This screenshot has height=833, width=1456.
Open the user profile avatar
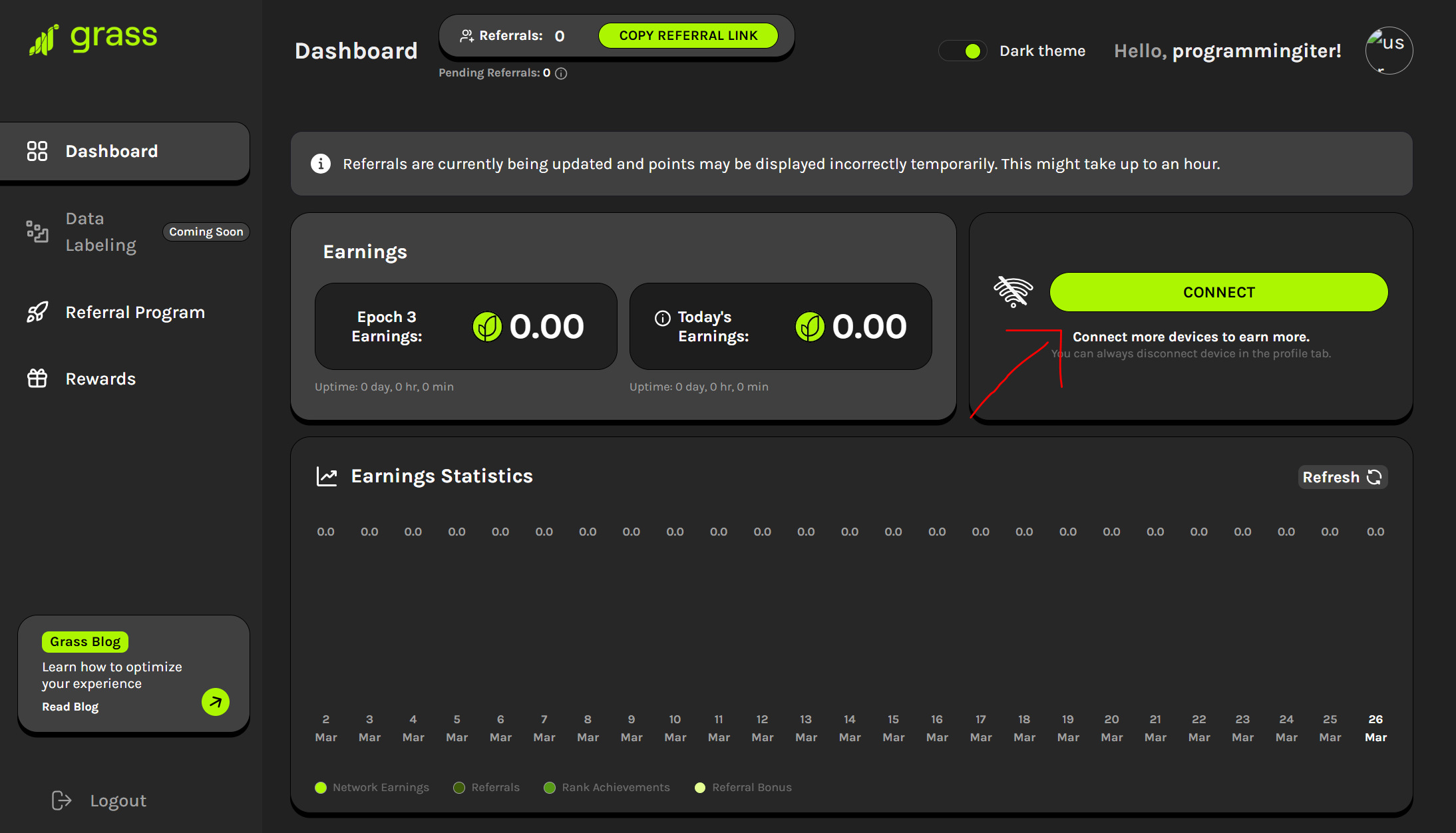tap(1389, 51)
